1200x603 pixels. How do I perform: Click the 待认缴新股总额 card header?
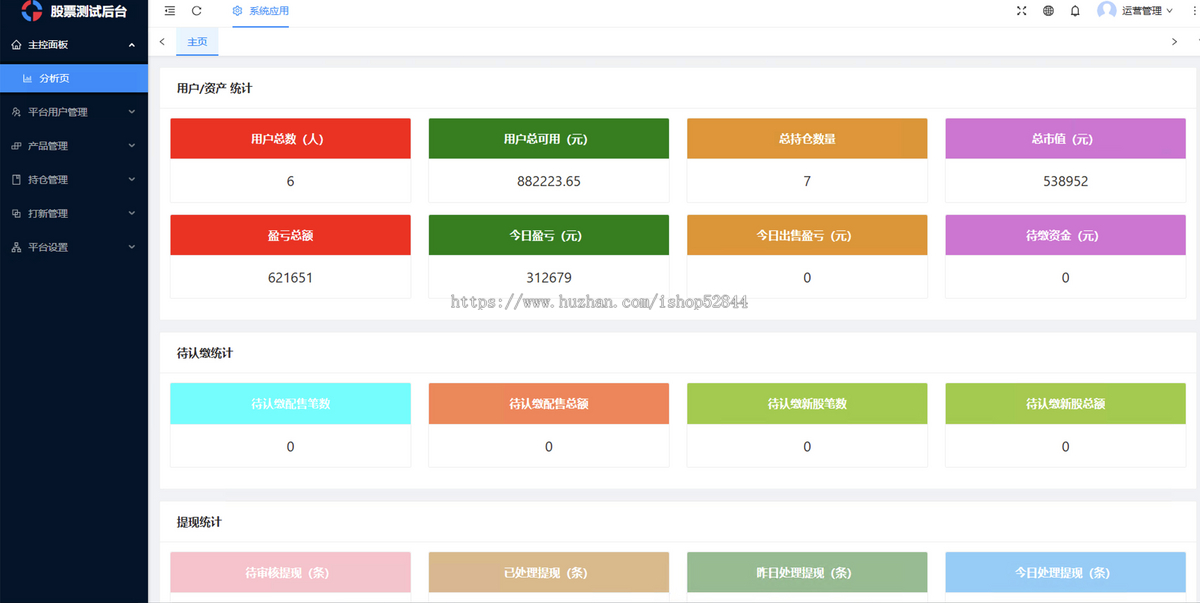pos(1065,404)
